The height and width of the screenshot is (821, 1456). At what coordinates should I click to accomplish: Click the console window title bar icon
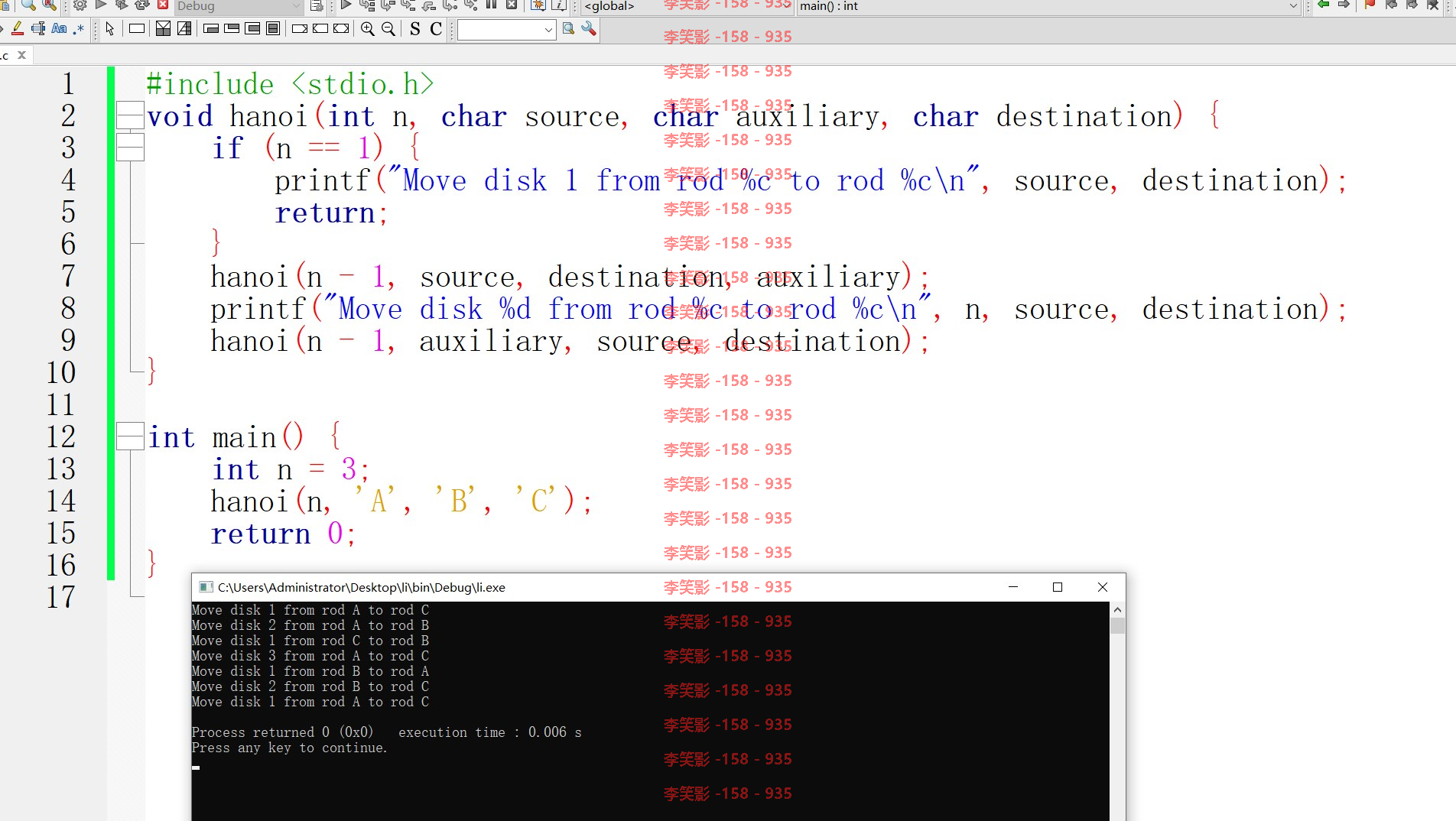pyautogui.click(x=205, y=587)
